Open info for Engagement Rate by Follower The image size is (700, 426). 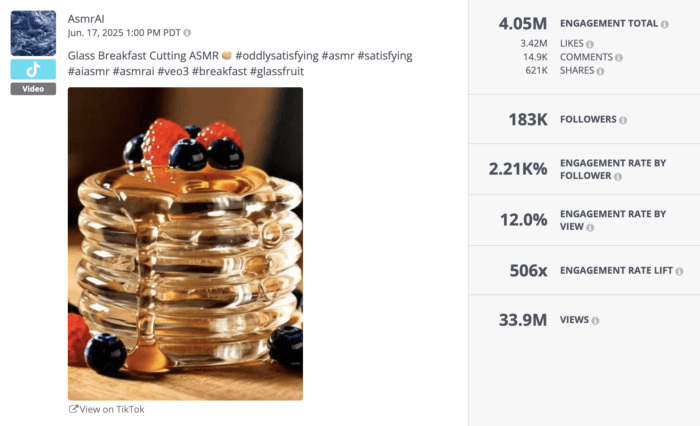click(x=617, y=176)
